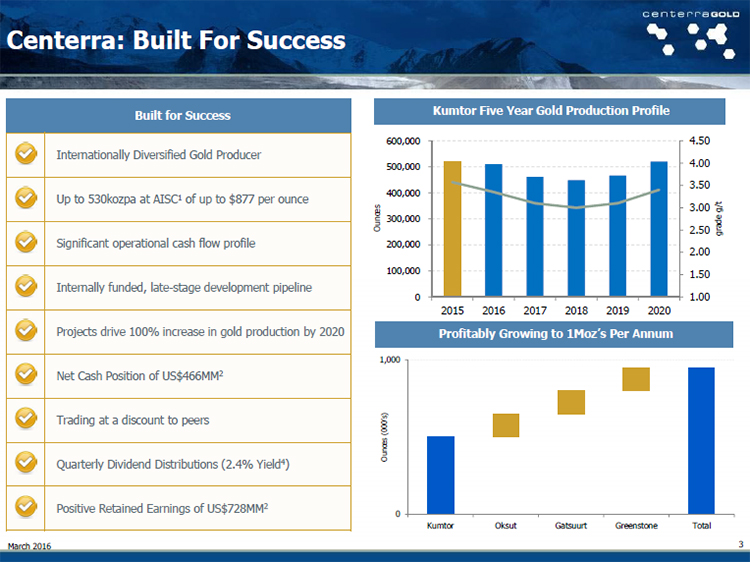This screenshot has width=750, height=562.
Task: Click the checkmark beside Internationally Diversified Gold Producer
Action: (26, 154)
